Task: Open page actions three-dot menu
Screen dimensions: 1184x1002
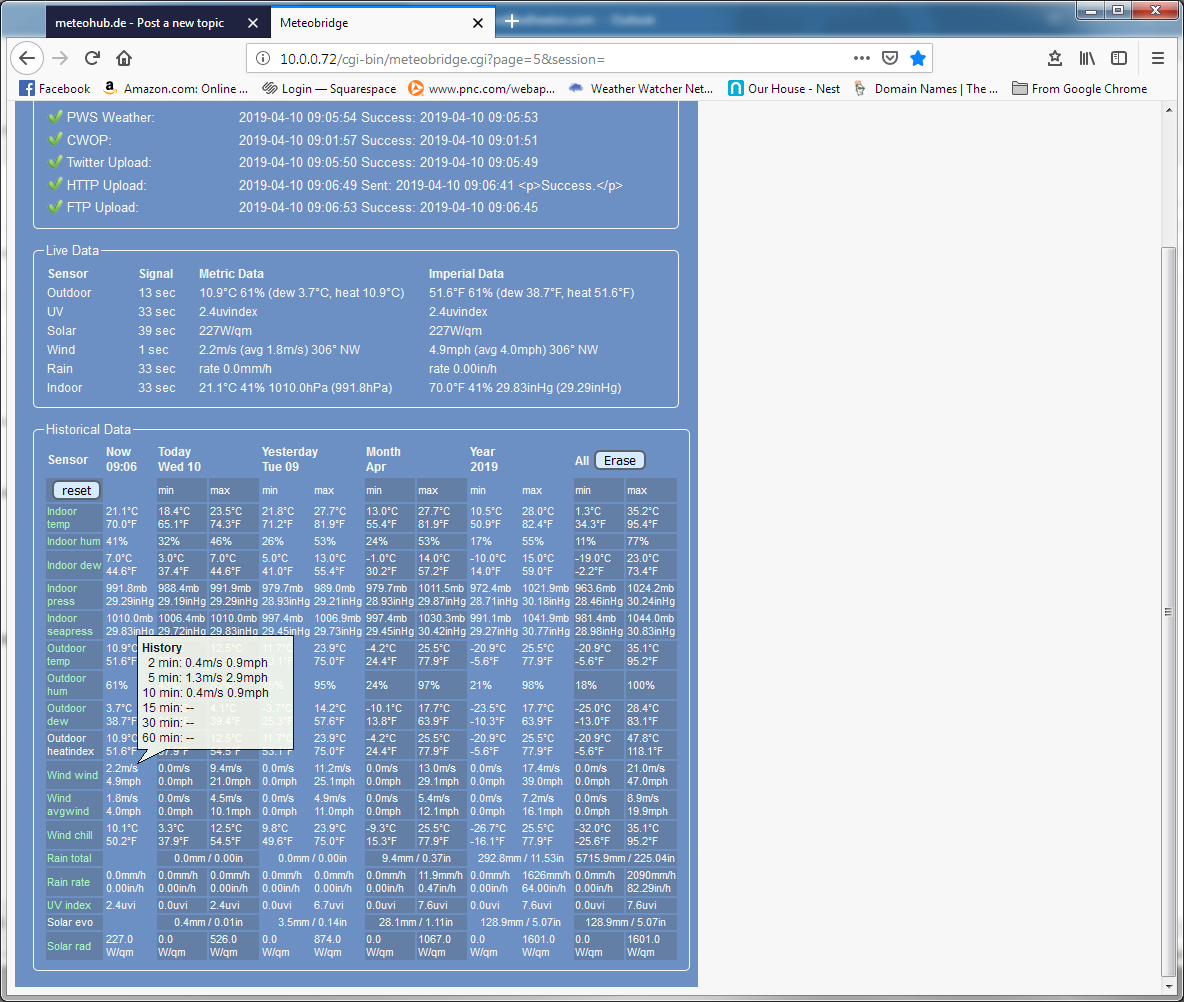Action: click(862, 58)
